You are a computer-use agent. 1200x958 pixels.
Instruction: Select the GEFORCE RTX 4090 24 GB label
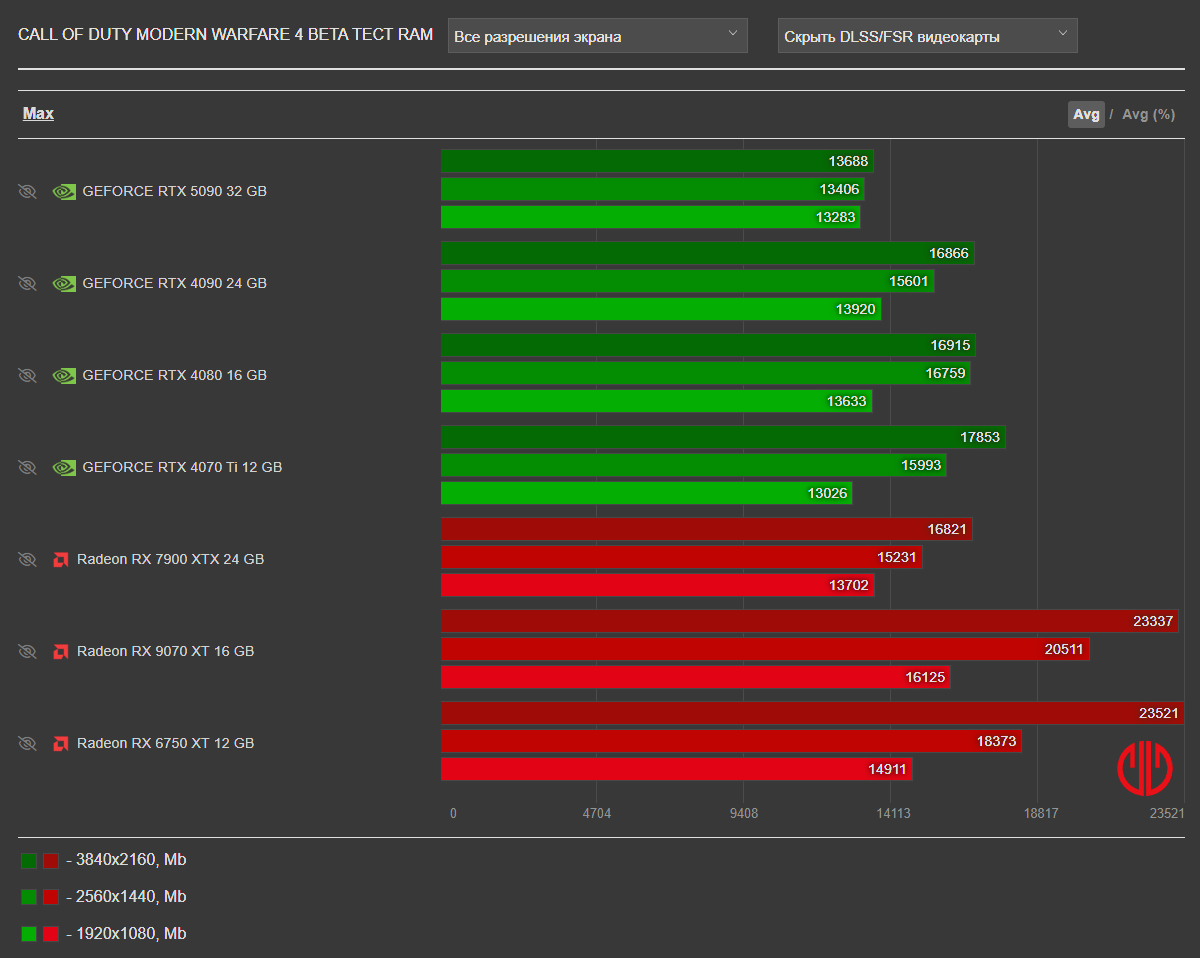click(x=174, y=283)
